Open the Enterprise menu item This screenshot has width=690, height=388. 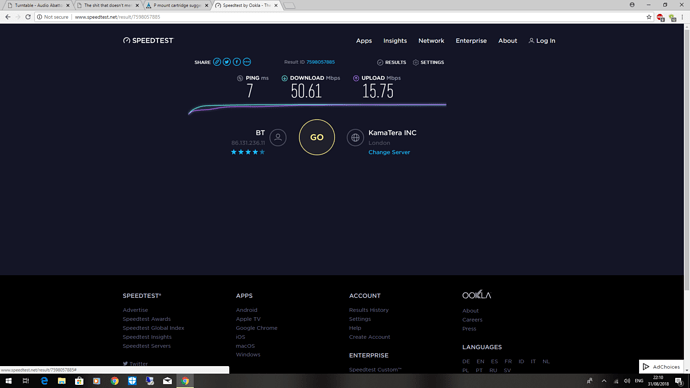pos(471,40)
